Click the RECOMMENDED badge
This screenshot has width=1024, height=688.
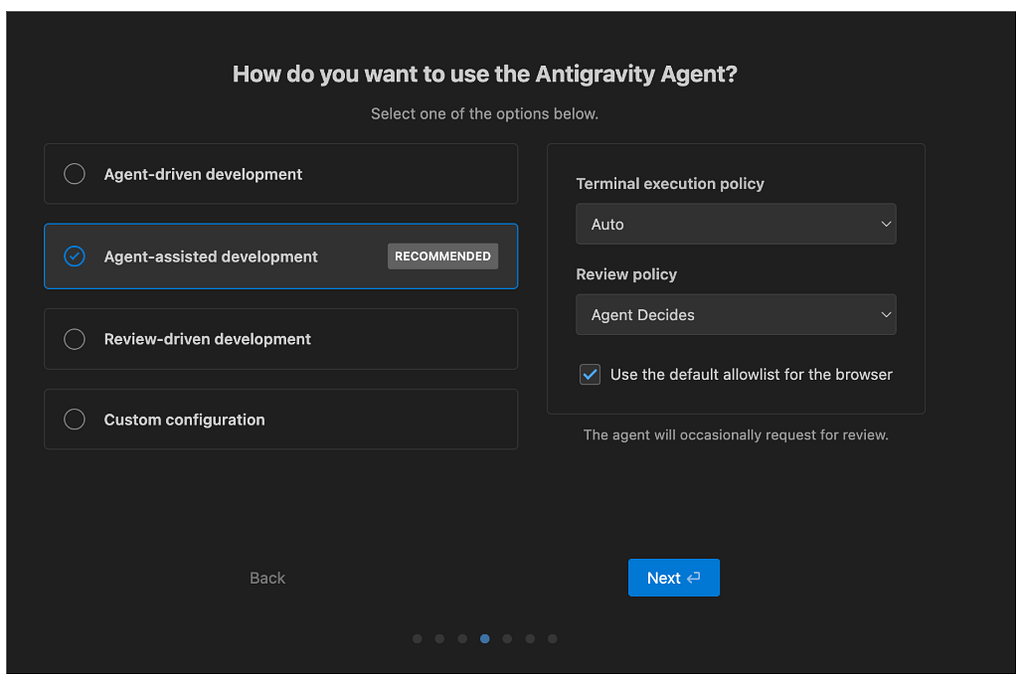[x=443, y=256]
